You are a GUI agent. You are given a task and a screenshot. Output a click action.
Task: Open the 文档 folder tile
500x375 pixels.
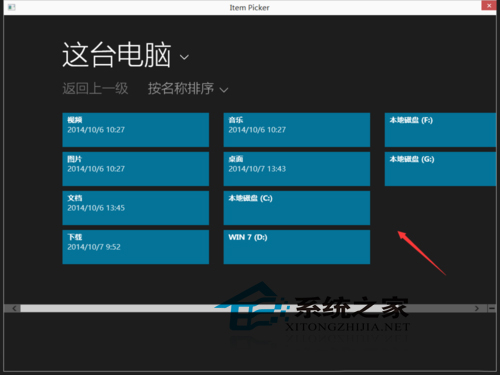pos(136,208)
